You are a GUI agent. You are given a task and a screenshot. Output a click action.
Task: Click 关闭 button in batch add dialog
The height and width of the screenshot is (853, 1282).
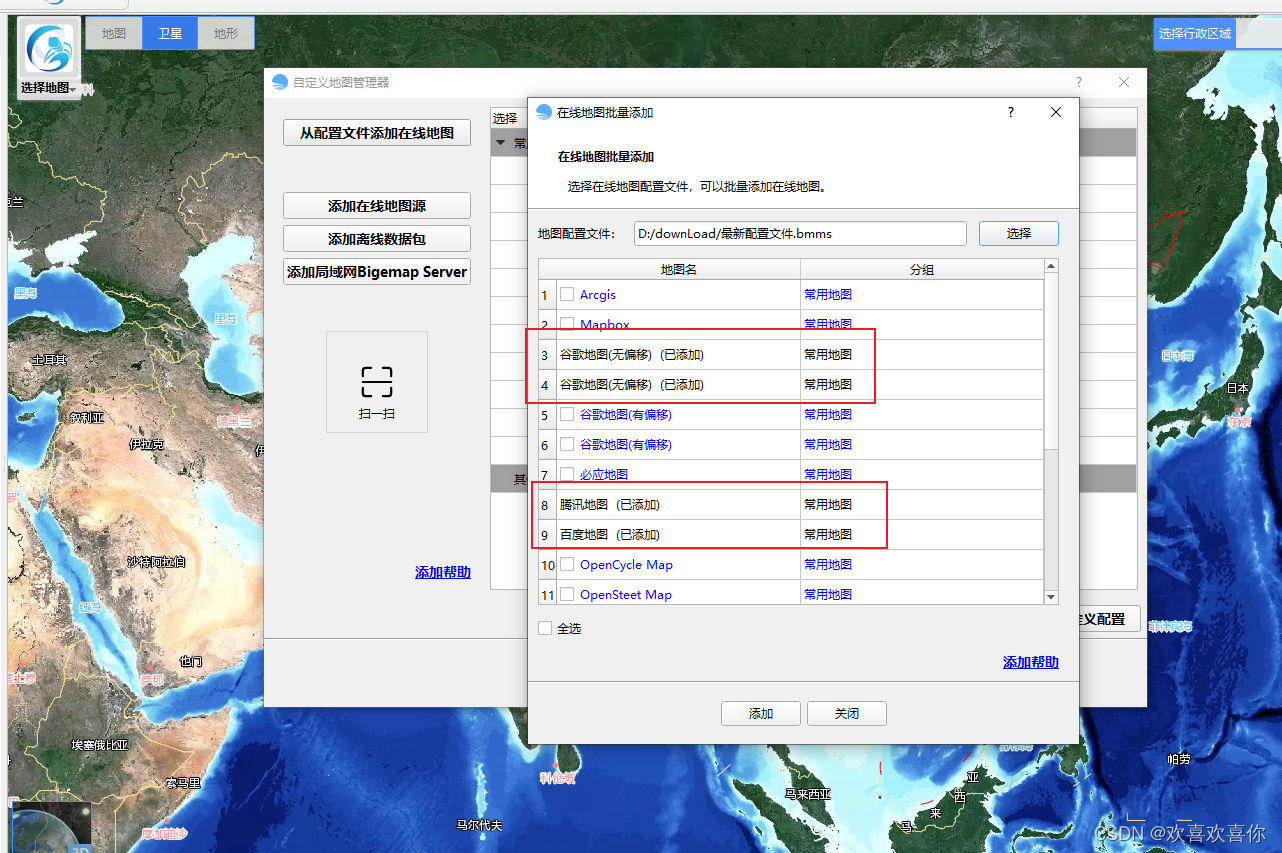[847, 713]
